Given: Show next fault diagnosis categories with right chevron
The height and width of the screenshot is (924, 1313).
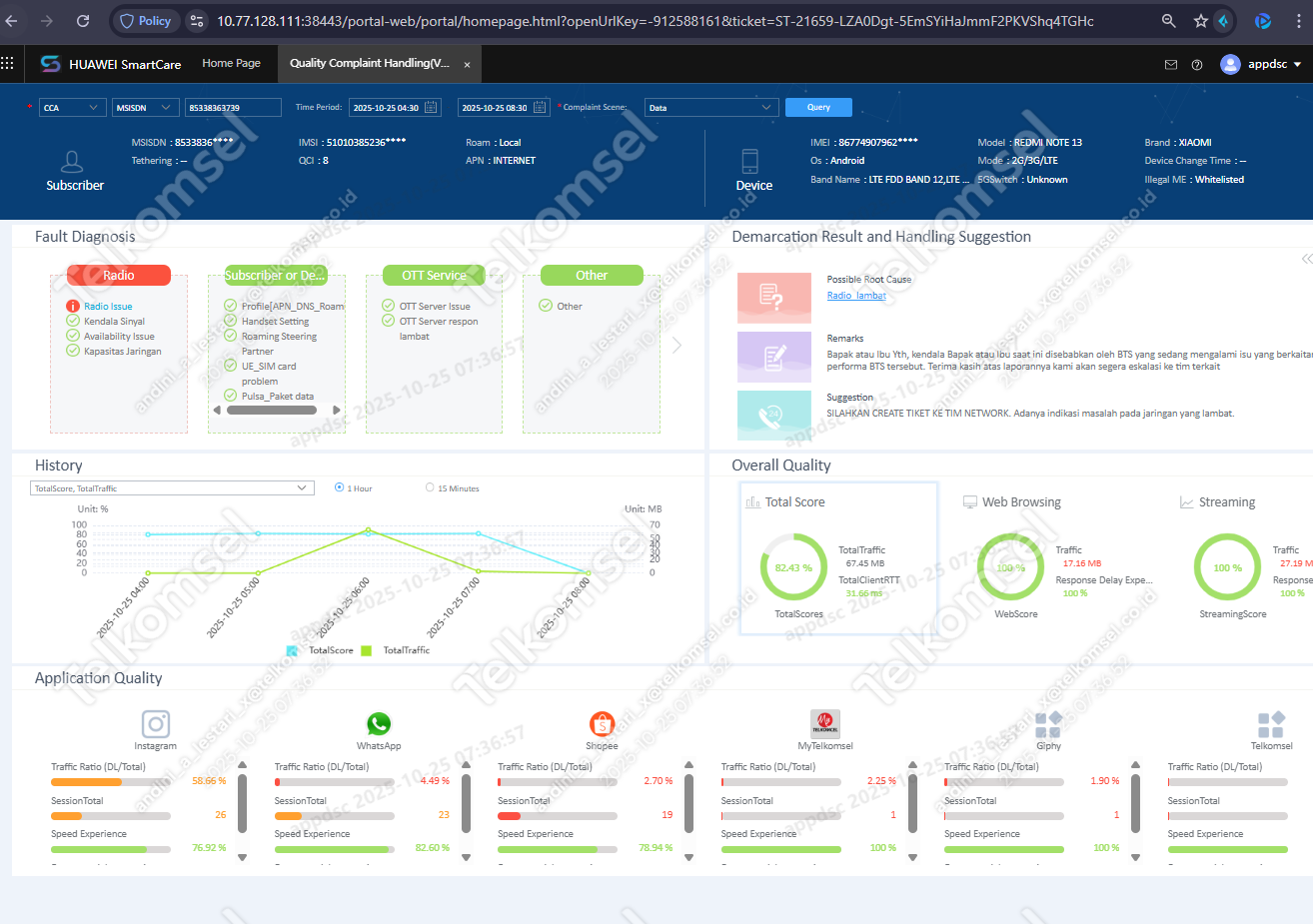Looking at the screenshot, I should [x=676, y=345].
